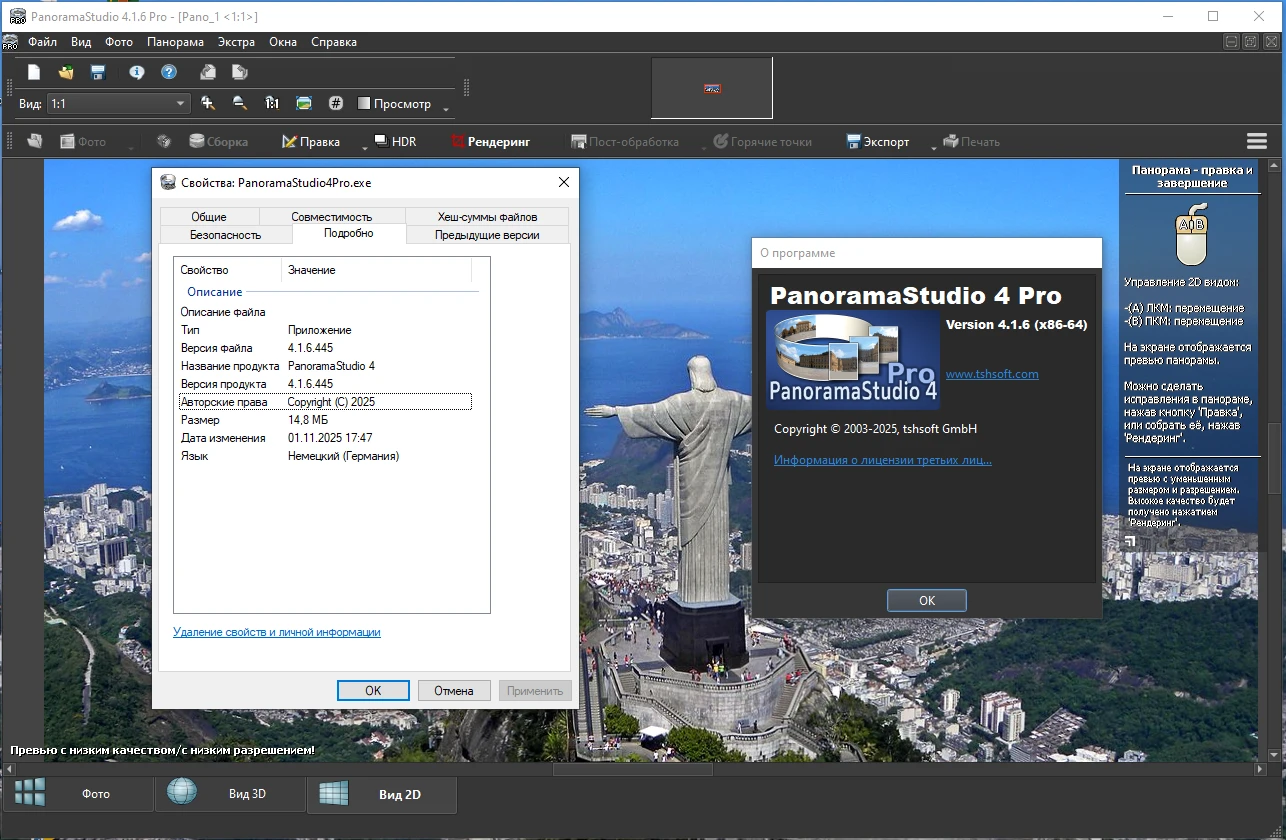The image size is (1286, 840).
Task: Toggle the grid hash icon
Action: tap(336, 103)
